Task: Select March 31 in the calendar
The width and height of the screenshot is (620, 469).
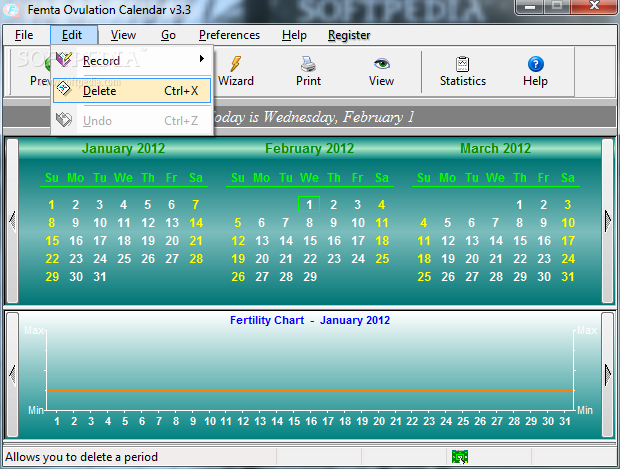Action: pyautogui.click(x=568, y=277)
